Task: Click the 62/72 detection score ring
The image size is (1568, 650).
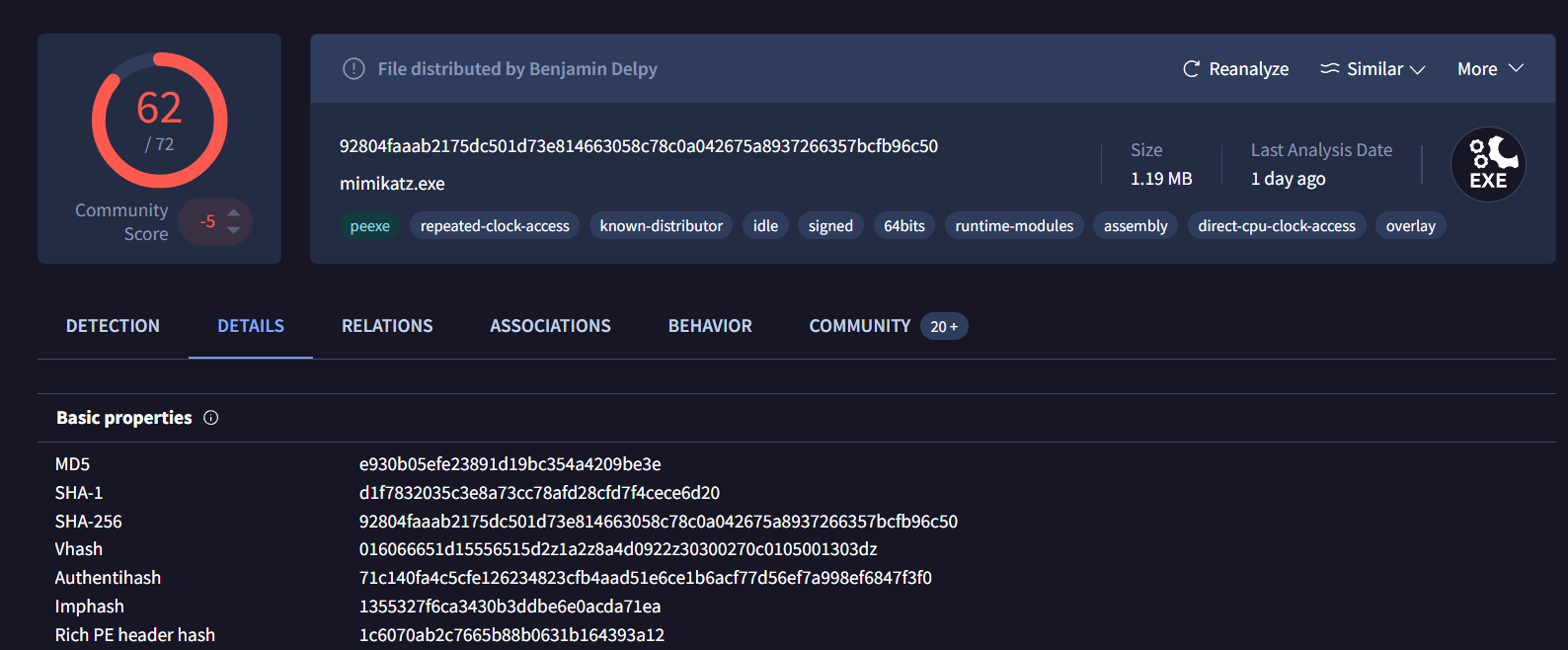Action: click(159, 121)
